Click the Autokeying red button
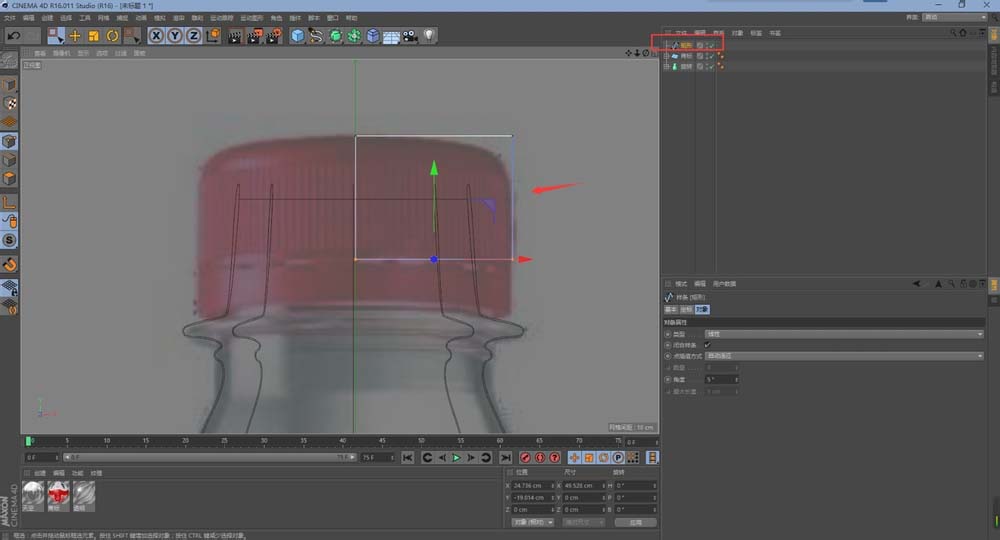This screenshot has height=540, width=1000. [540, 458]
